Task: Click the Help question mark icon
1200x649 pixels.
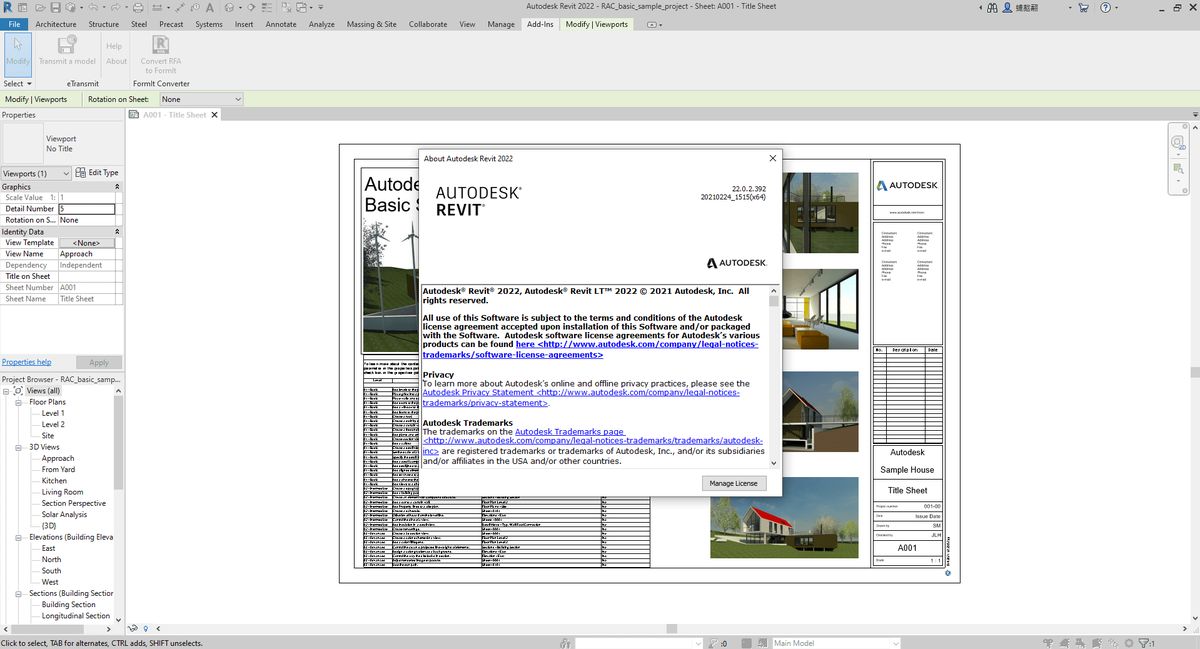Action: 1106,7
